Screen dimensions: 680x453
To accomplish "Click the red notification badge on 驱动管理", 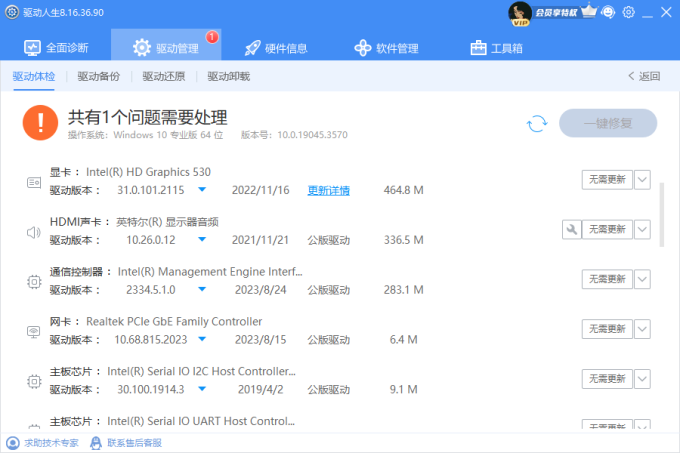I will coord(212,37).
